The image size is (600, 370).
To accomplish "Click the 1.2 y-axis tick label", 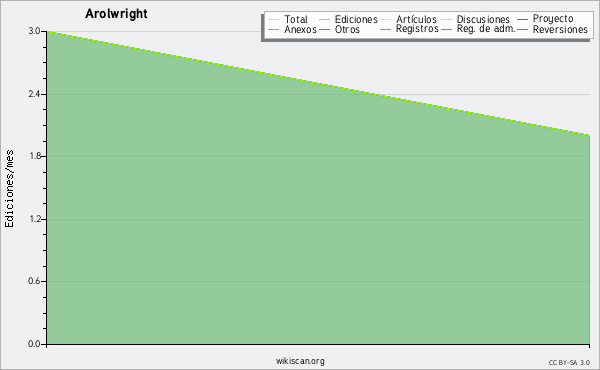I will pos(34,219).
